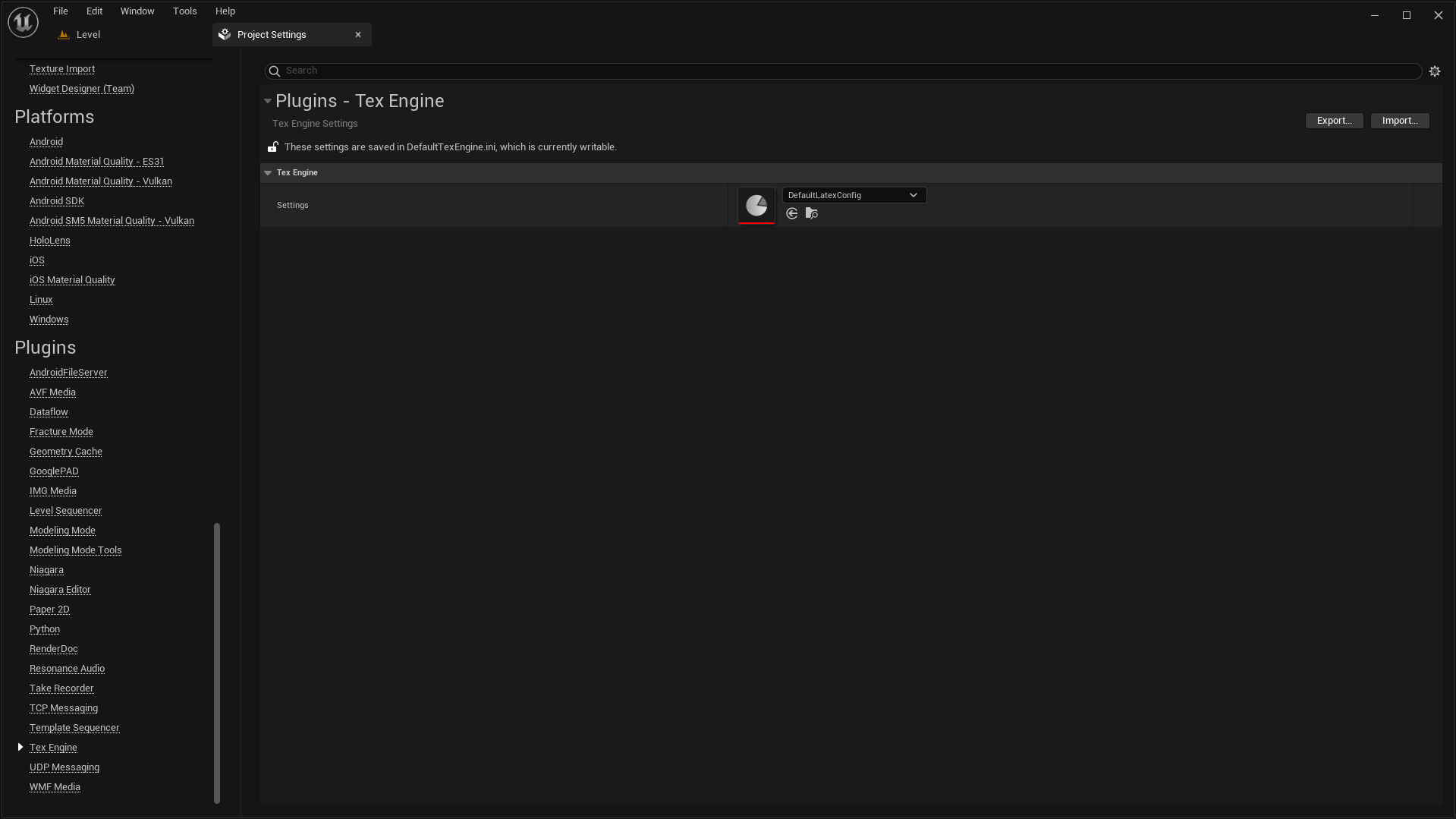Open Geometry Cache plugin settings
This screenshot has height=819, width=1456.
coord(66,451)
